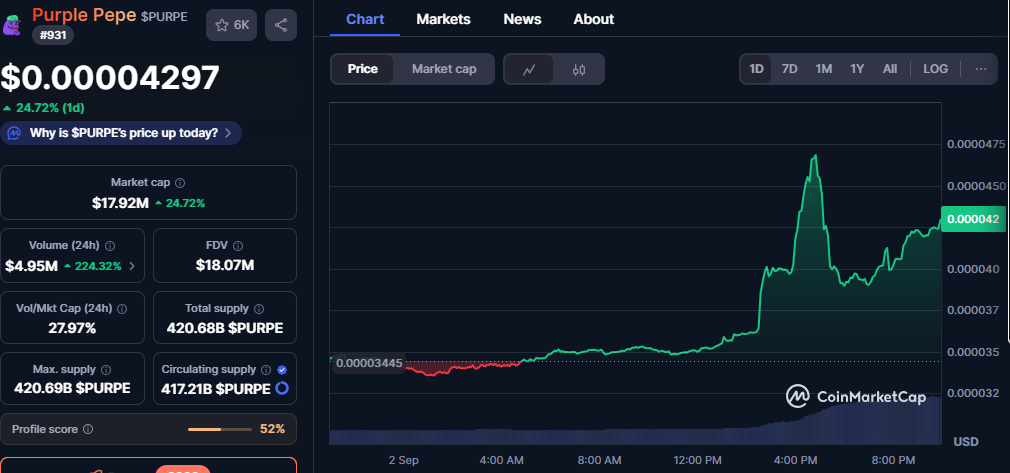This screenshot has height=473, width=1010.
Task: Click the circulating supply ring indicator
Action: [281, 389]
